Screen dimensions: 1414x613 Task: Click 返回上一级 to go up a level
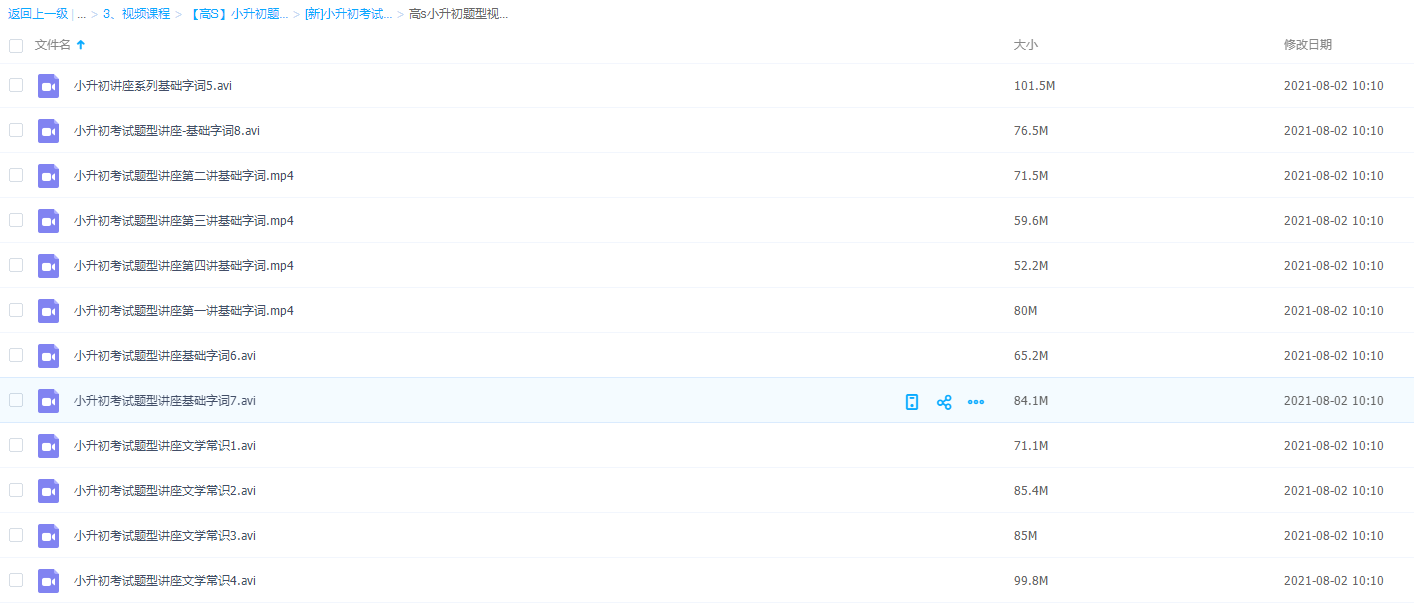point(38,14)
